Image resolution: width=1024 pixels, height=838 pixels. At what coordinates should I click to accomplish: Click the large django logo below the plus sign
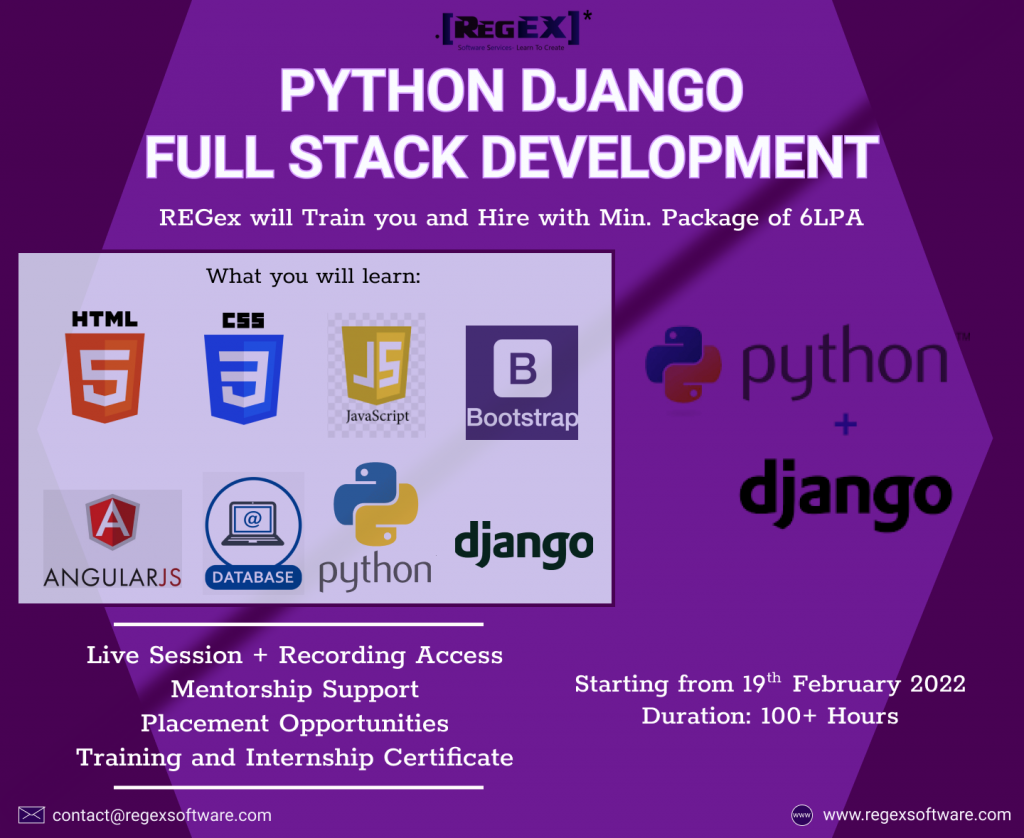(x=846, y=494)
